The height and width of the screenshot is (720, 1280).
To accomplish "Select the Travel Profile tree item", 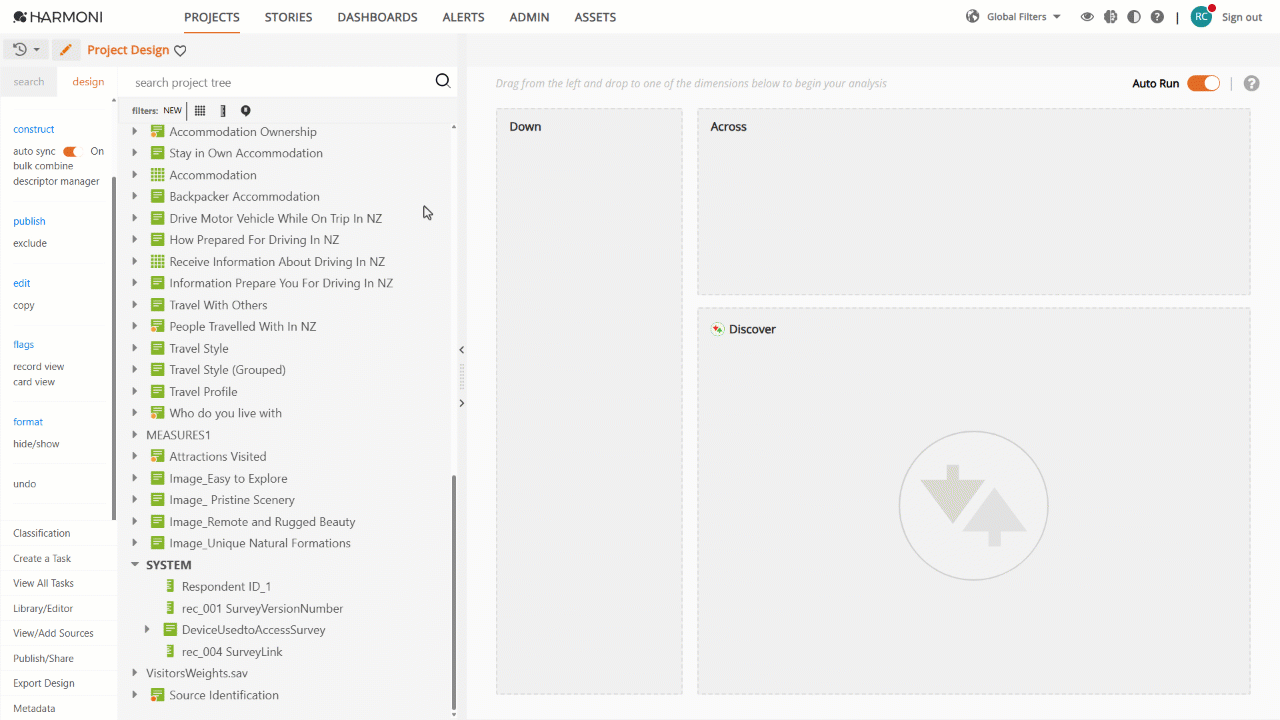I will 203,392.
